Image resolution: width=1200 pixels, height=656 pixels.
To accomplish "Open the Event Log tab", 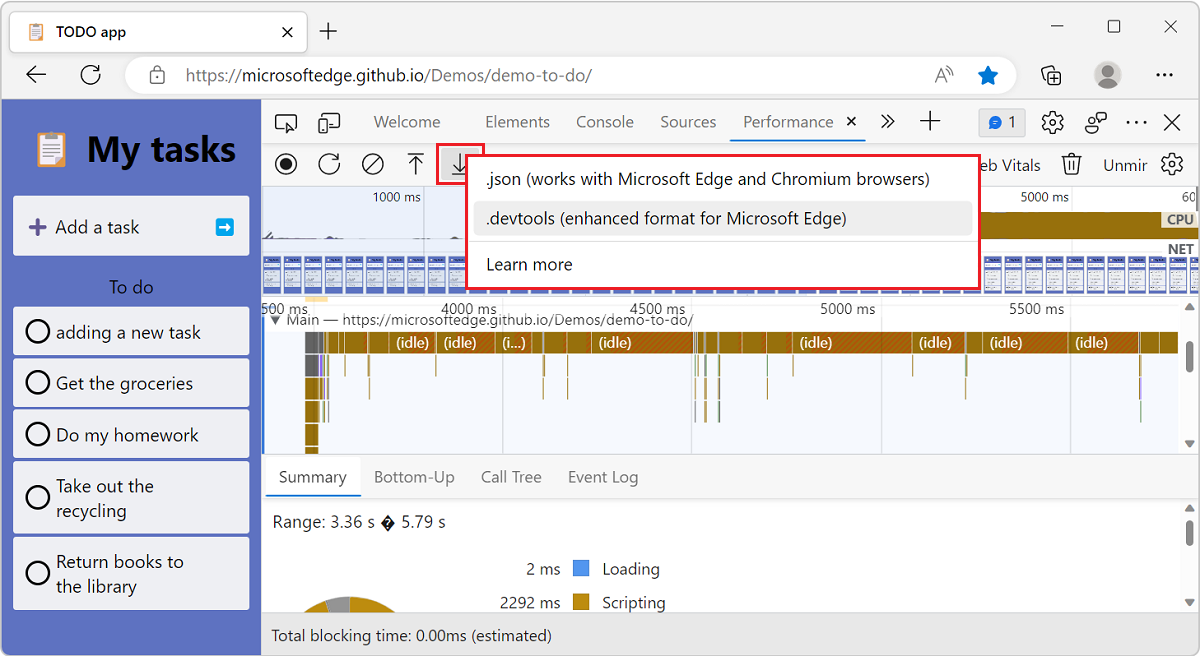I will tap(603, 477).
